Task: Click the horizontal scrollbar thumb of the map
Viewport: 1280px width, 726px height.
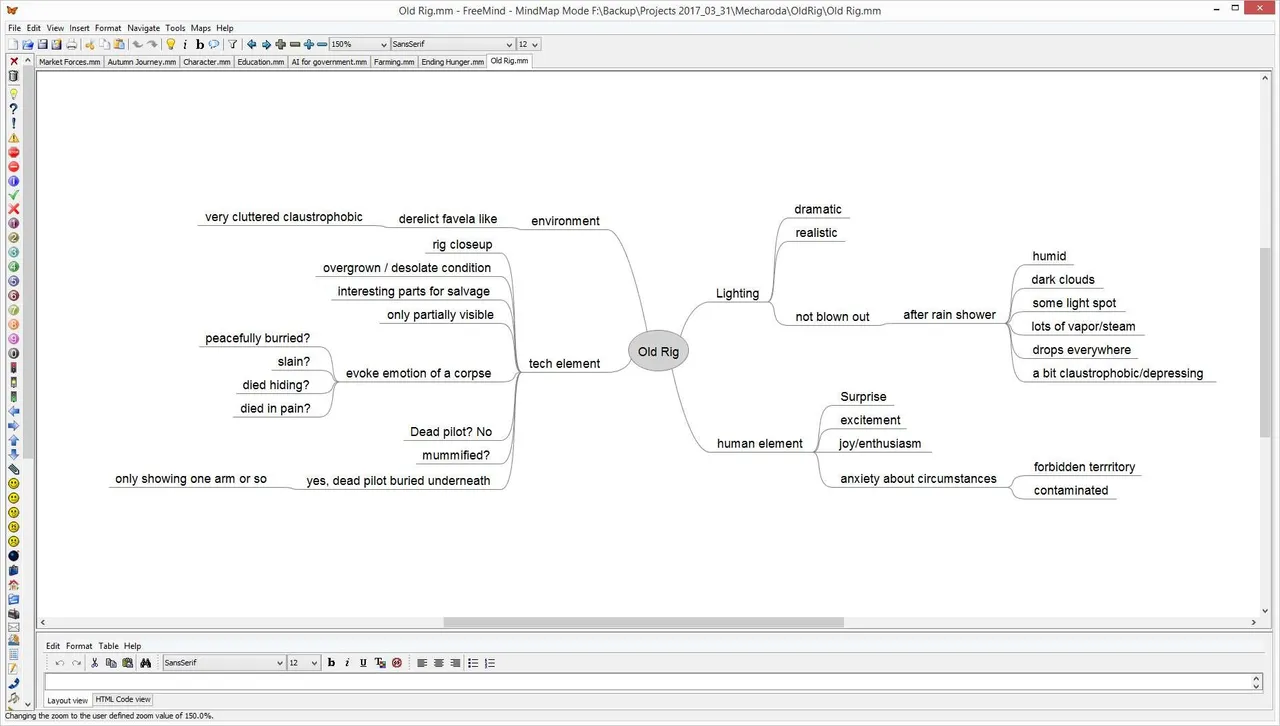Action: tap(643, 622)
